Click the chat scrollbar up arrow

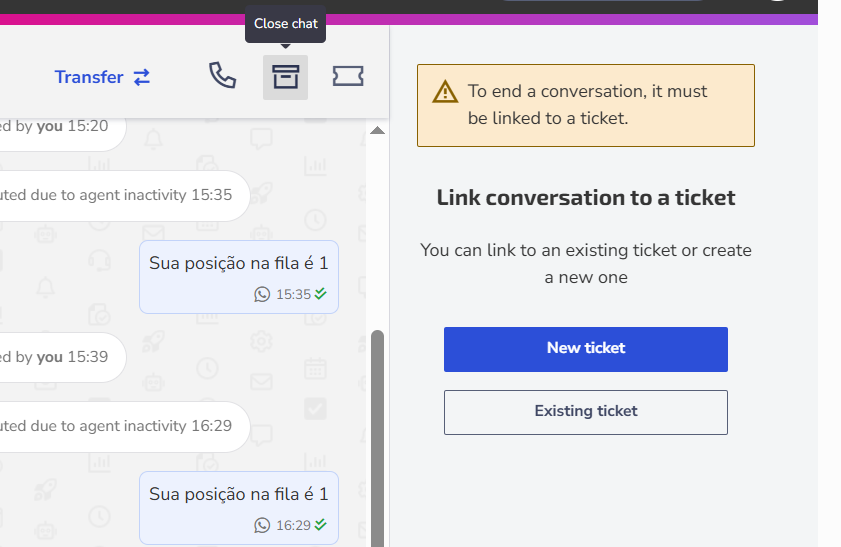click(378, 130)
